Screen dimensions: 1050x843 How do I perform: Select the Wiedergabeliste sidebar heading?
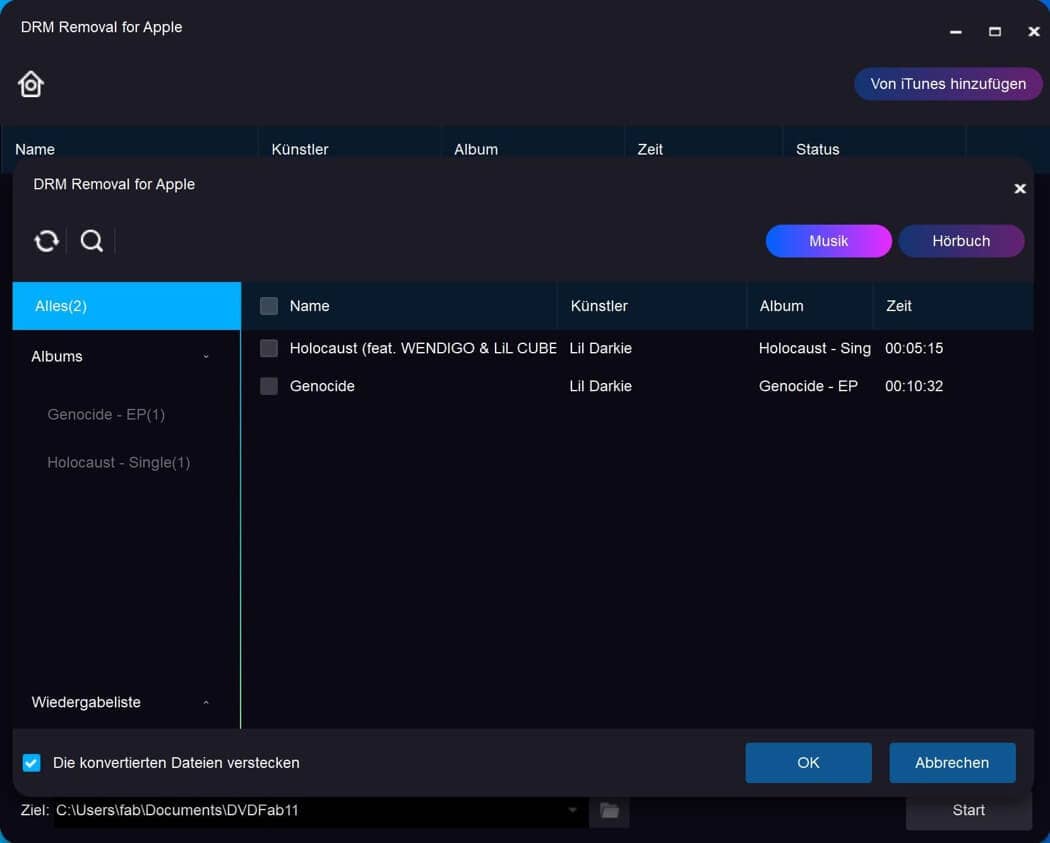86,702
